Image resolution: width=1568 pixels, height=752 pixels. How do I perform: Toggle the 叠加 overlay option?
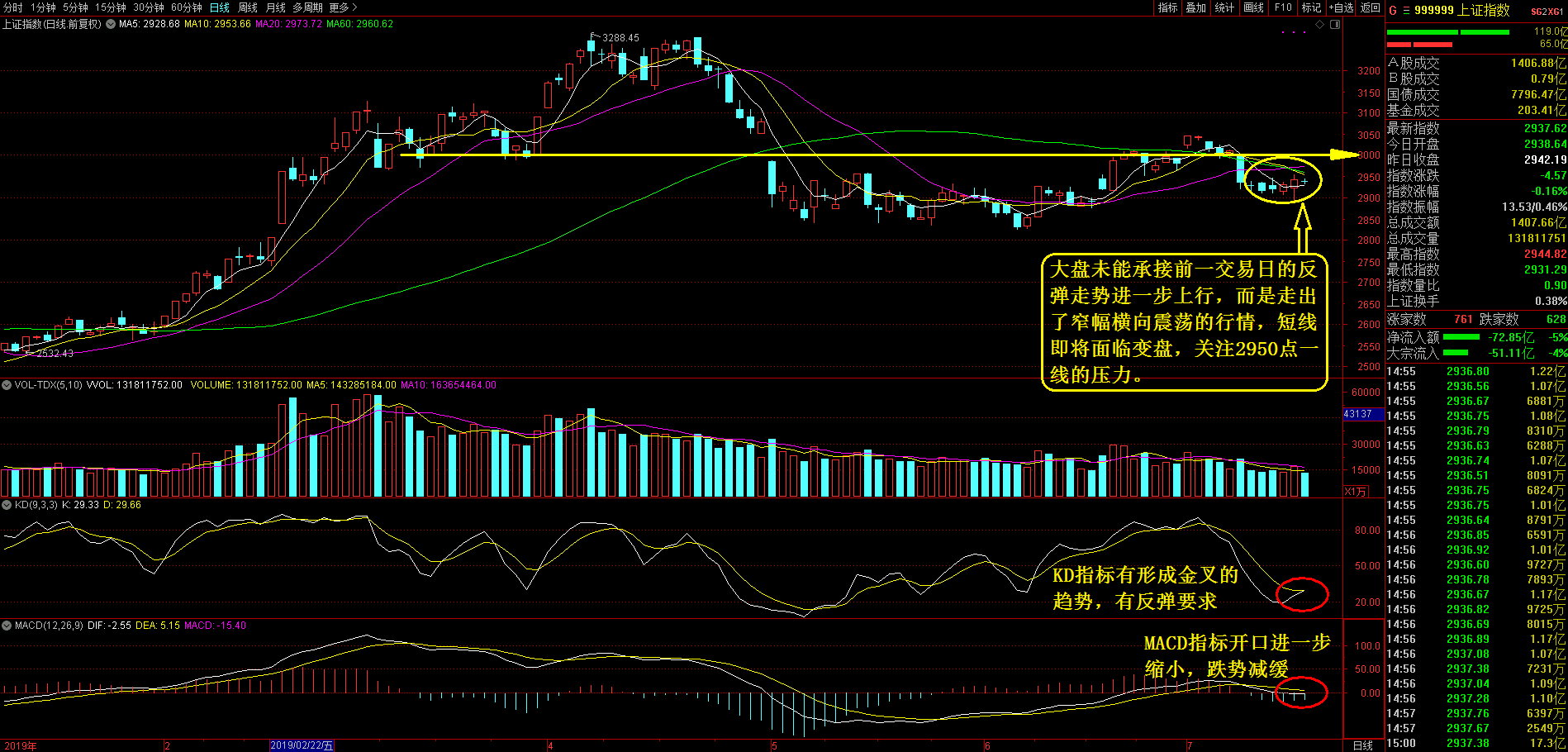(x=1195, y=7)
